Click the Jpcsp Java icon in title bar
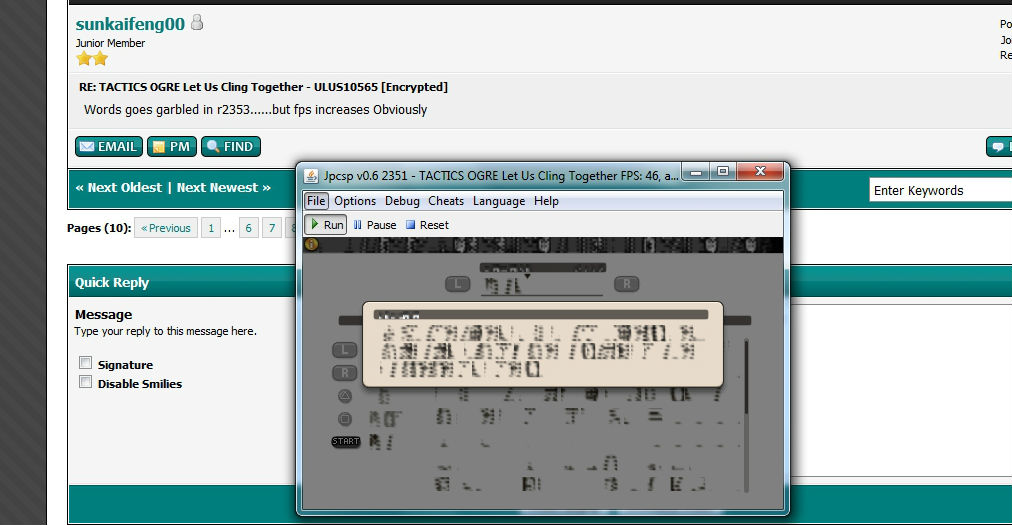 pos(311,176)
